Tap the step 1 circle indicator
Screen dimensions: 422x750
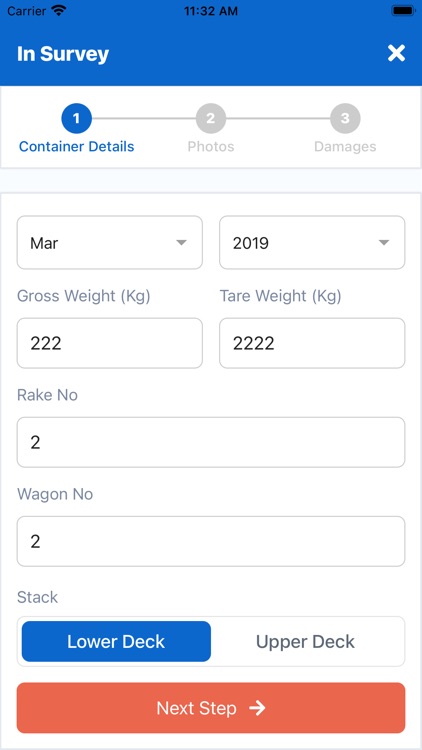[77, 118]
